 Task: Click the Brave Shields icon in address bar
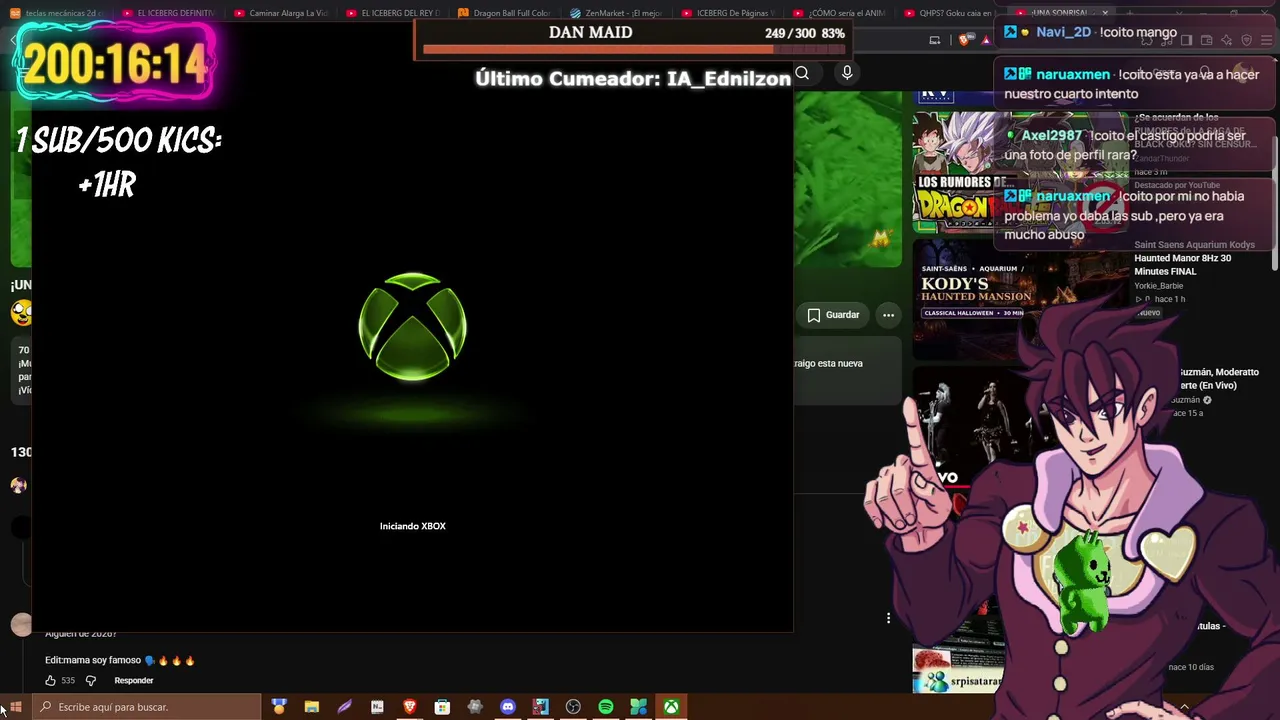click(x=964, y=40)
